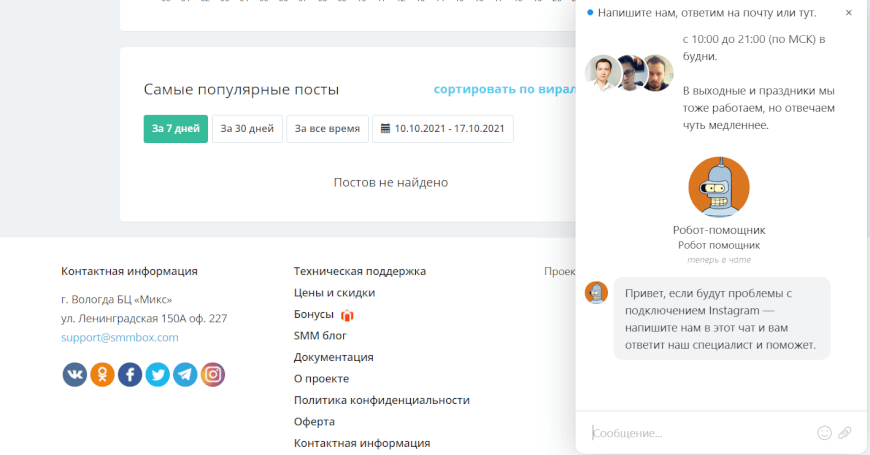Image resolution: width=870 pixels, height=455 pixels.
Task: Click сортировать по виральности link
Action: click(x=504, y=89)
